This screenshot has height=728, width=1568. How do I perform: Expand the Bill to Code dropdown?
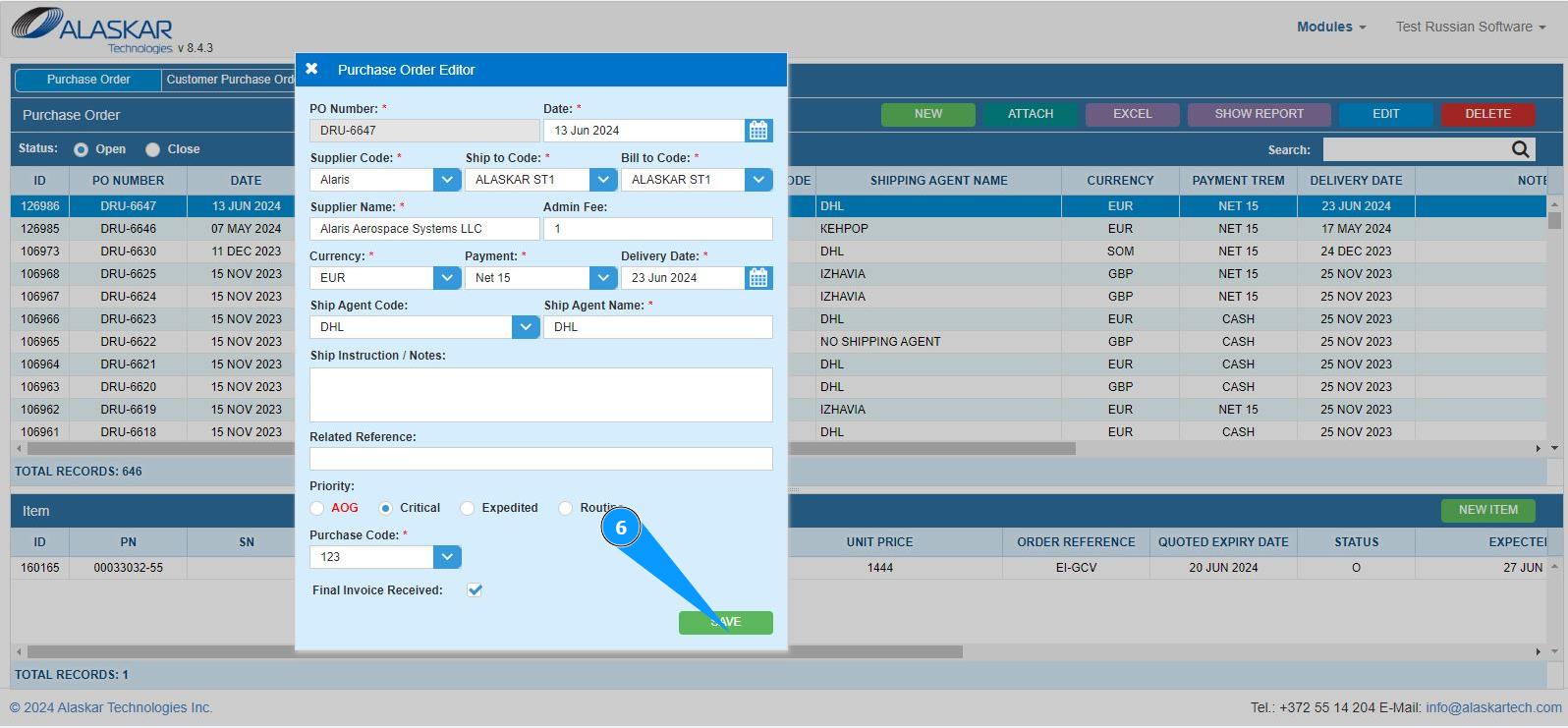[x=758, y=180]
